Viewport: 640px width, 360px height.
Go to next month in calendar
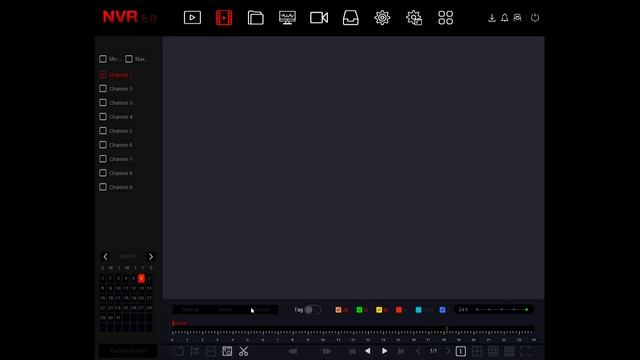151,257
